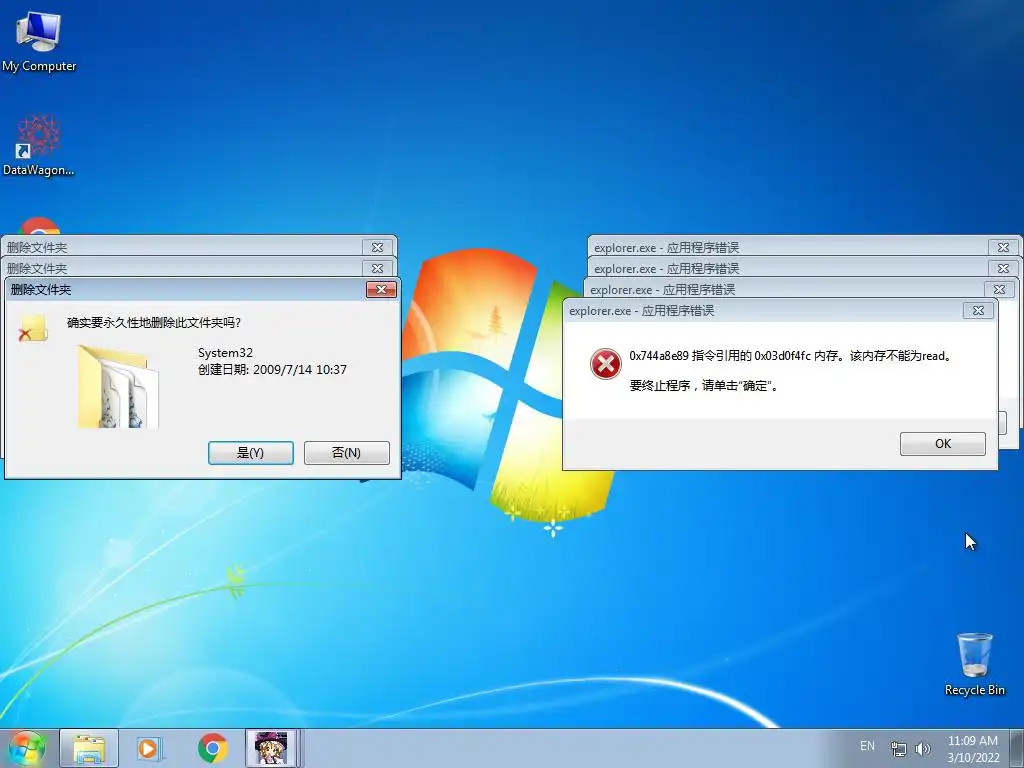Click the 确实要永久性地删除此文件夹吗 question text
1024x768 pixels.
(154, 323)
